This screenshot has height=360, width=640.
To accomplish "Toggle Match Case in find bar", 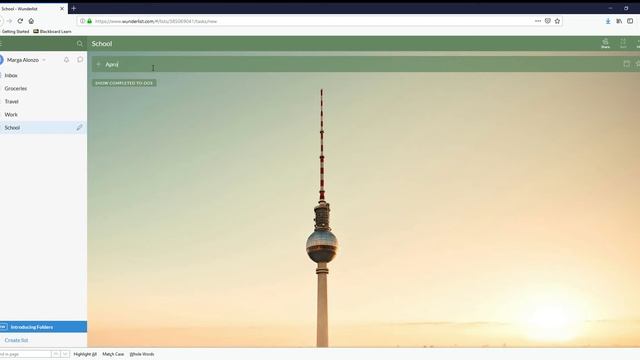I will coord(113,354).
